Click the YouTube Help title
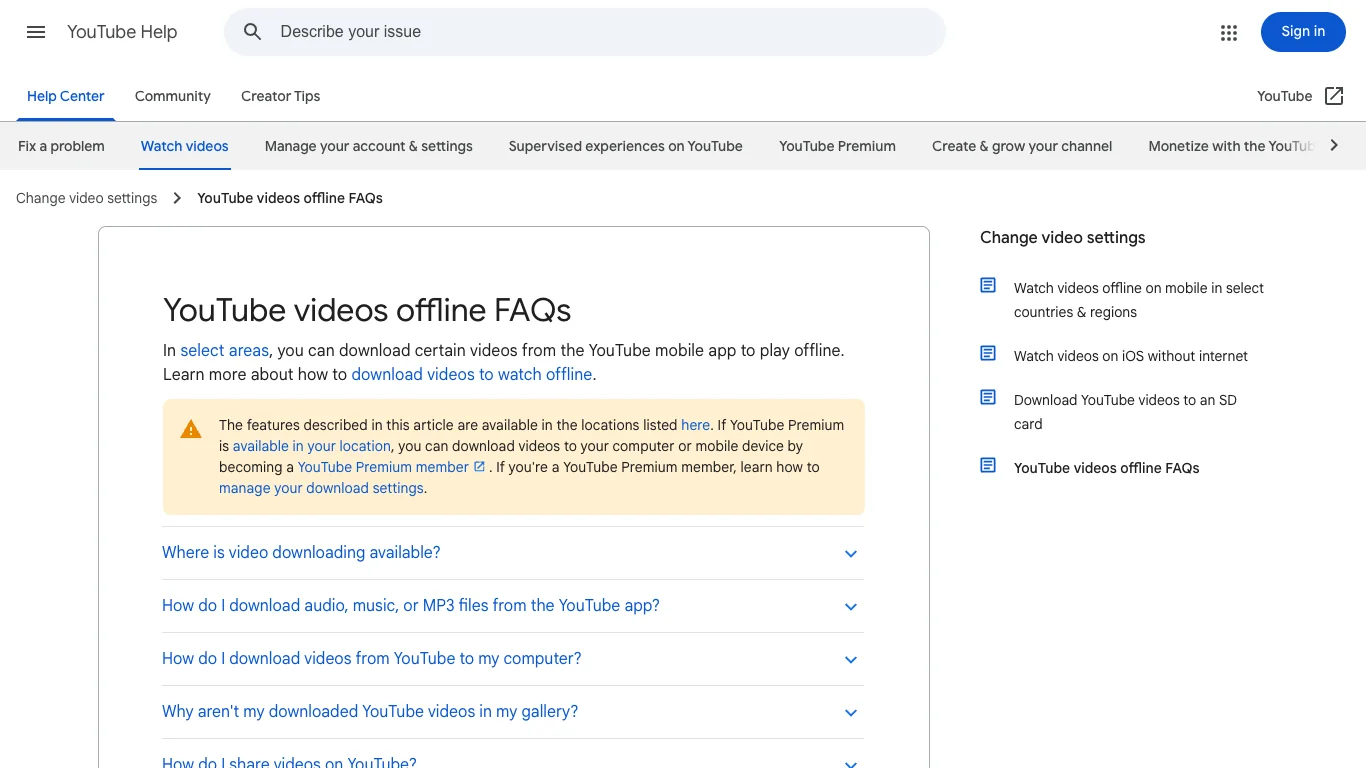This screenshot has width=1366, height=768. pyautogui.click(x=122, y=32)
